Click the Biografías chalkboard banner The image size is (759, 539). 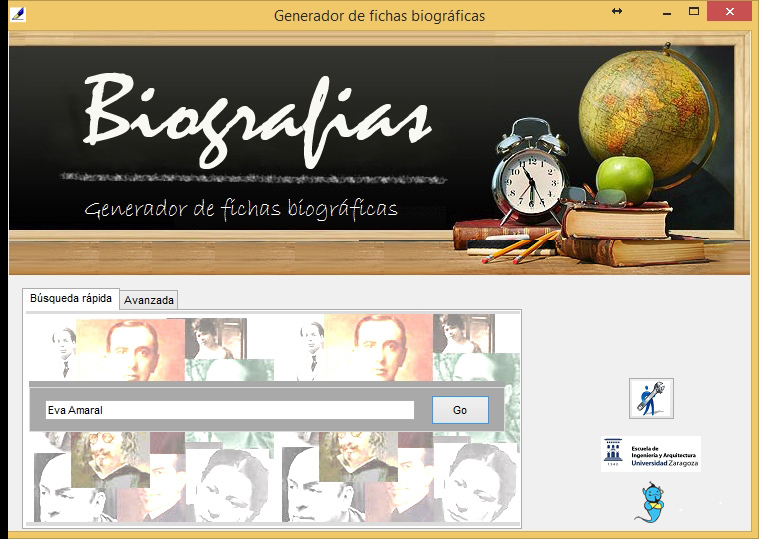tap(380, 153)
